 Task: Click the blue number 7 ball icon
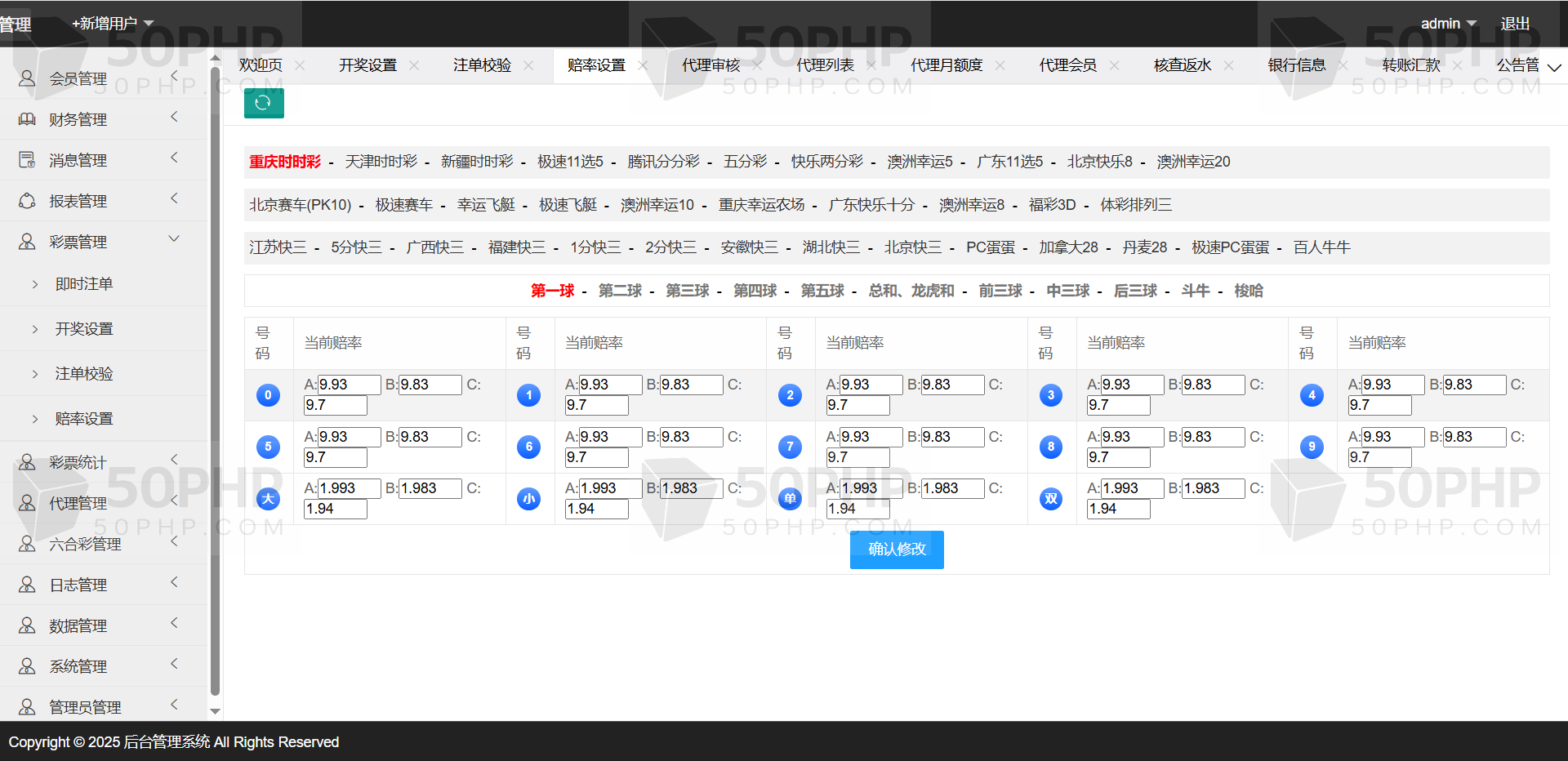coord(790,447)
